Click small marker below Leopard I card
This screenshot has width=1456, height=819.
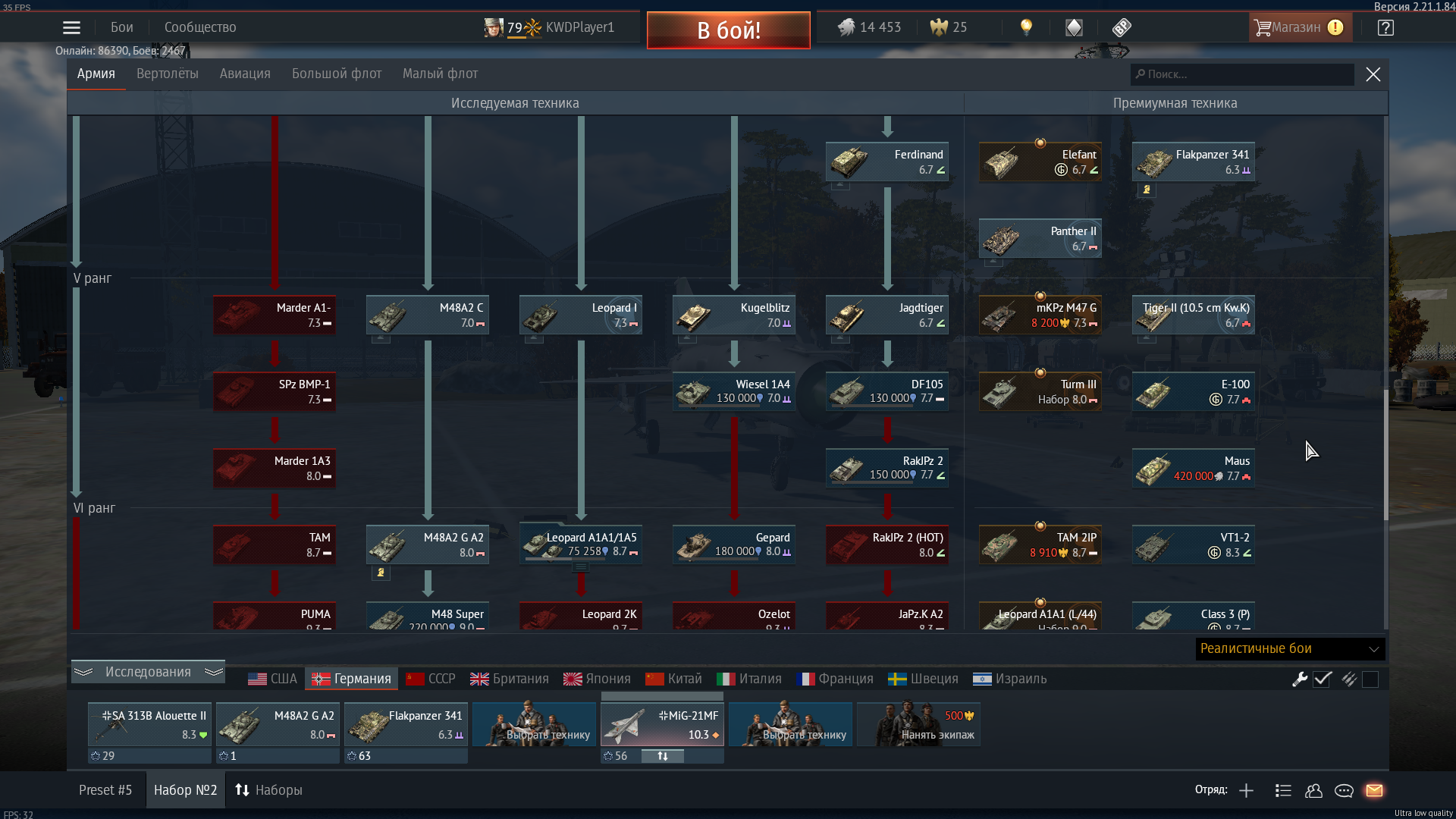pyautogui.click(x=534, y=338)
